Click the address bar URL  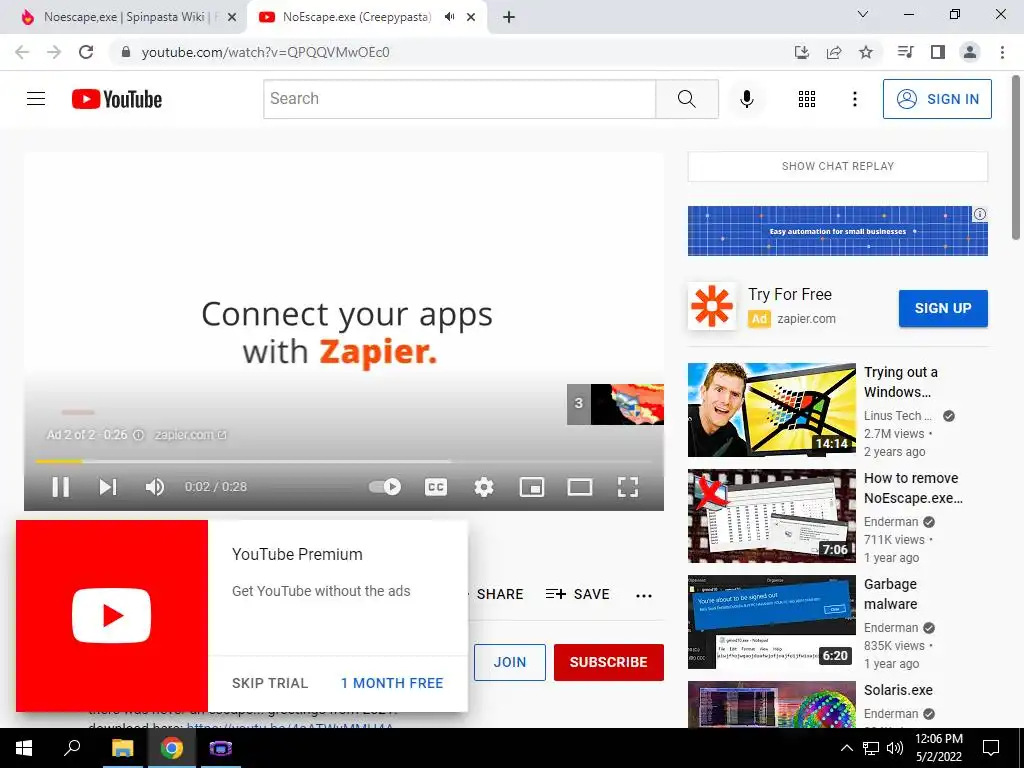(x=265, y=52)
